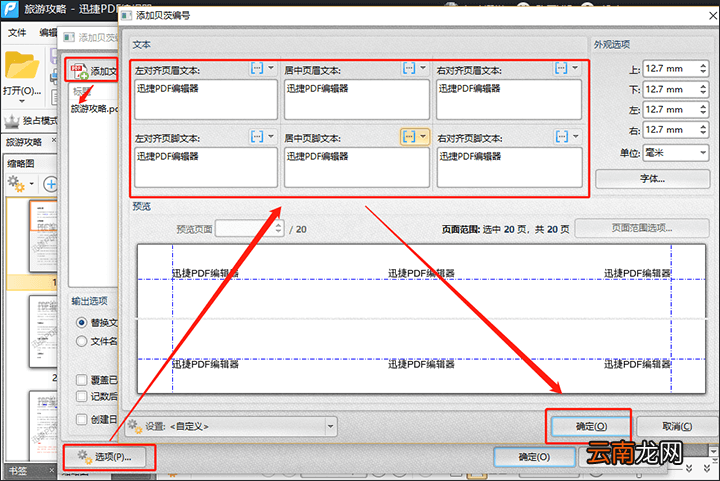Adjust the top margin 12.7 mm spinner
This screenshot has width=720, height=481.
703,68
